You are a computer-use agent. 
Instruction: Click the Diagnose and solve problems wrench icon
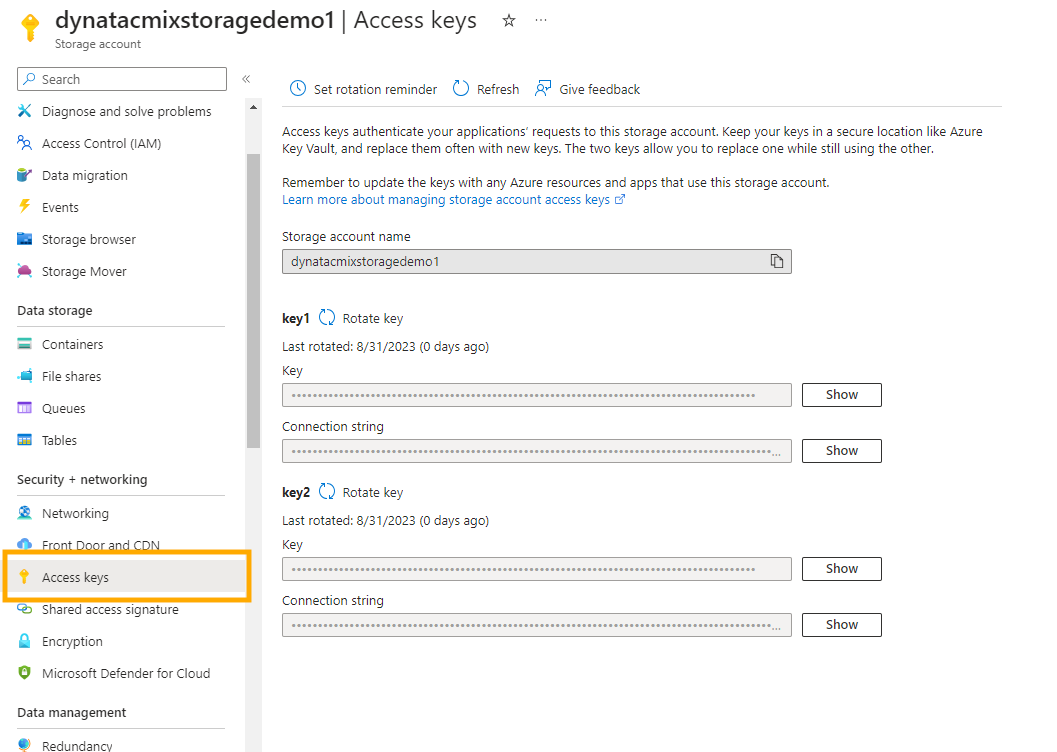tap(24, 111)
